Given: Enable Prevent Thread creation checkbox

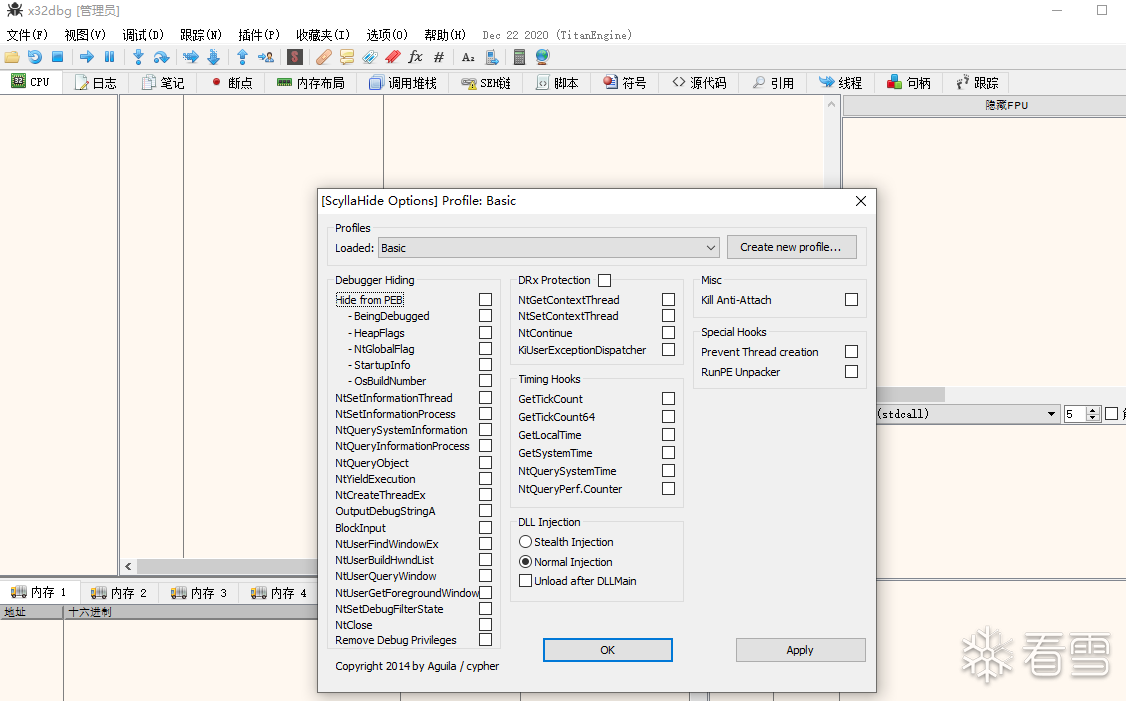Looking at the screenshot, I should coord(852,351).
